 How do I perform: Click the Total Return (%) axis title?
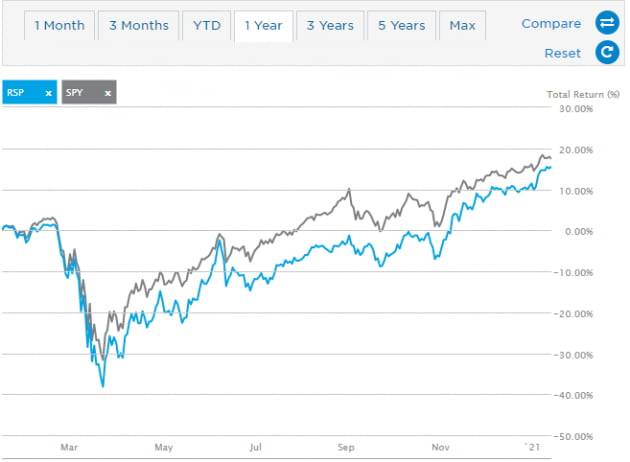[x=584, y=94]
